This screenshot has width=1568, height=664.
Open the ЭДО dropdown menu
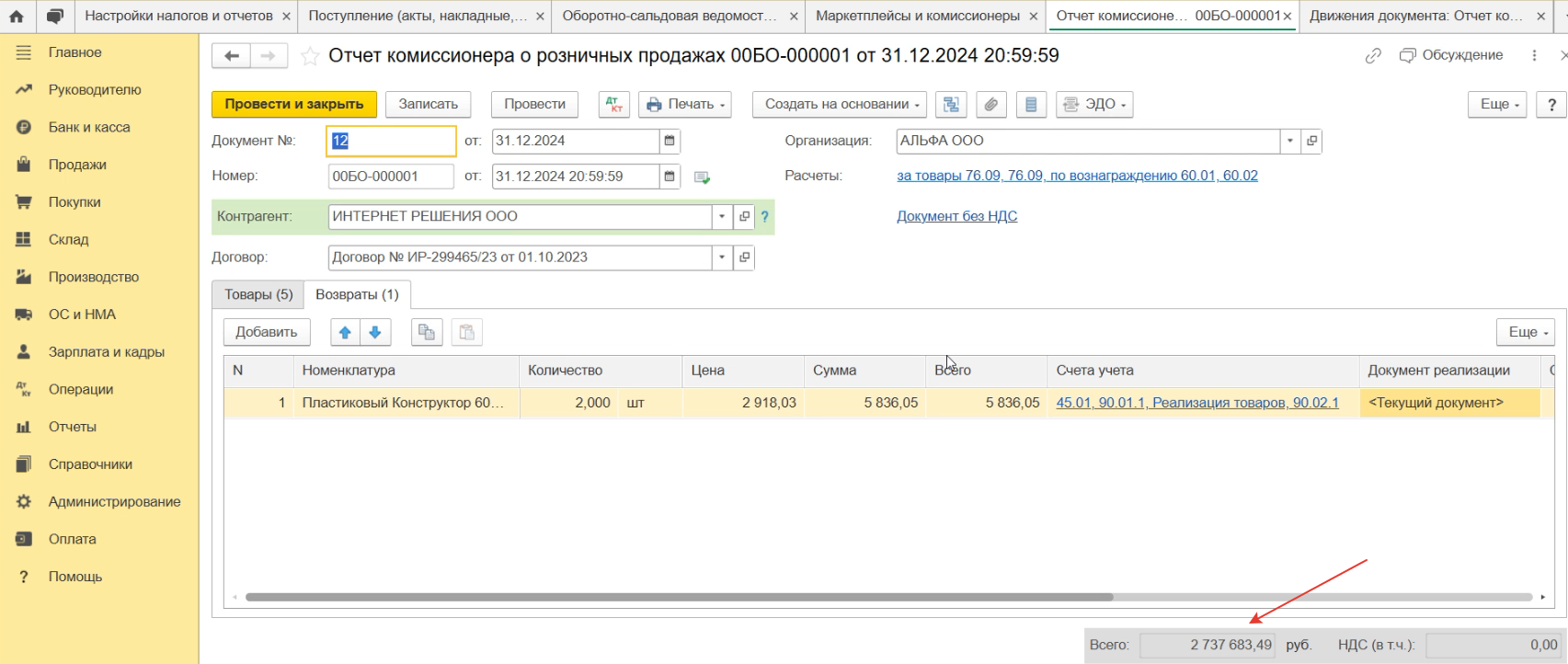pos(1093,105)
